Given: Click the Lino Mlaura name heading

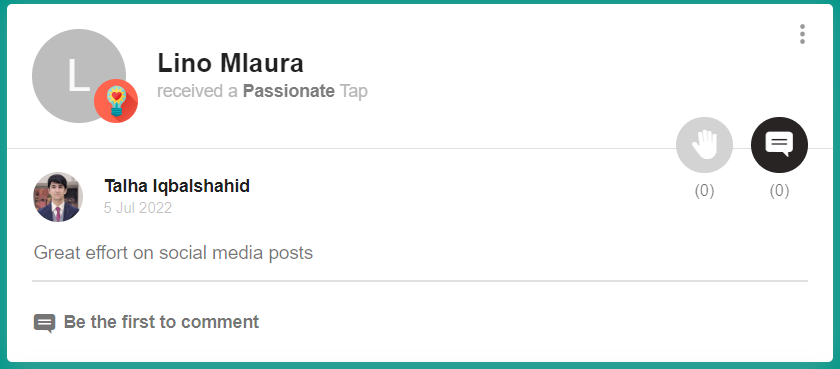Looking at the screenshot, I should (230, 63).
